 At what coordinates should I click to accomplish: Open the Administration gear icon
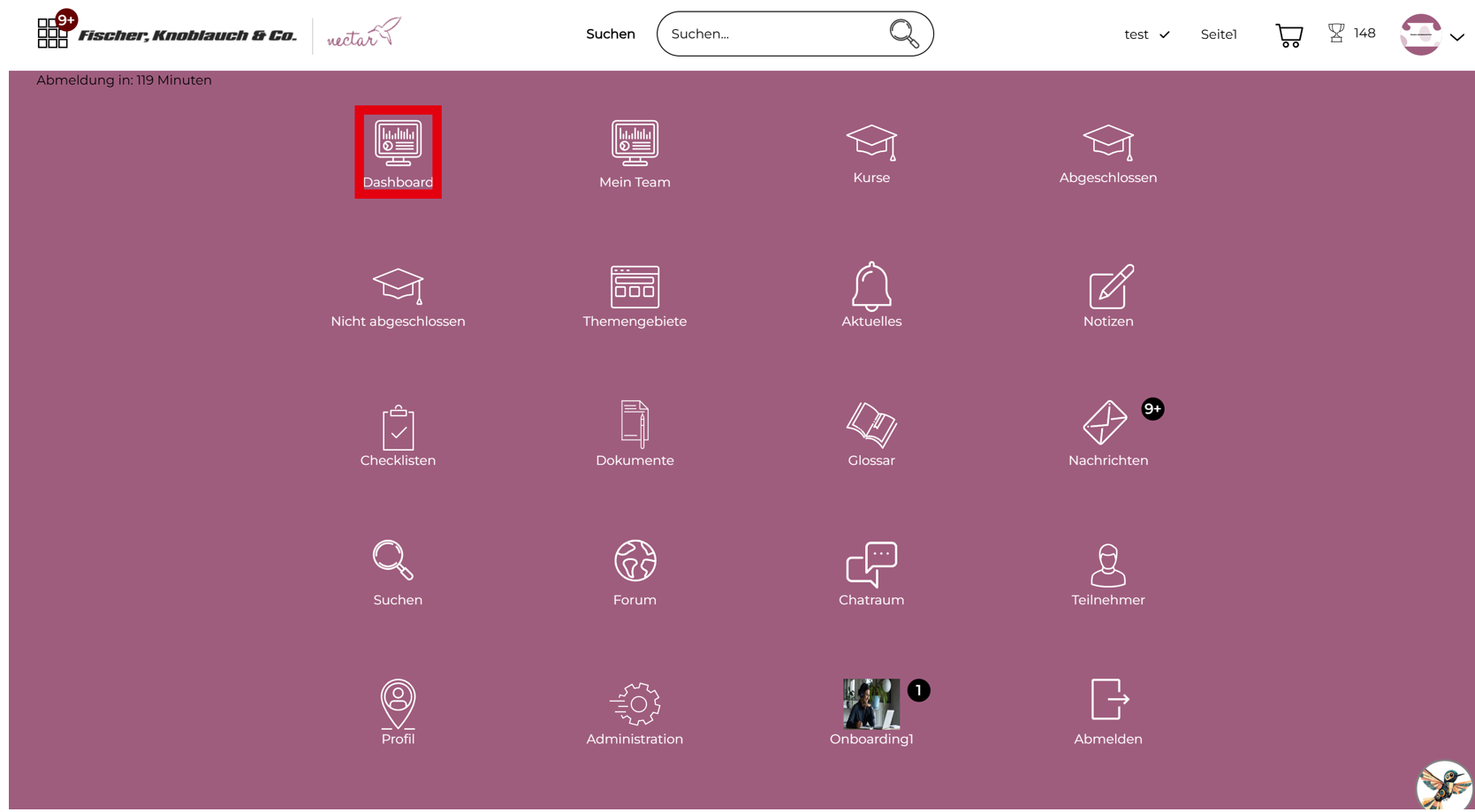635,704
